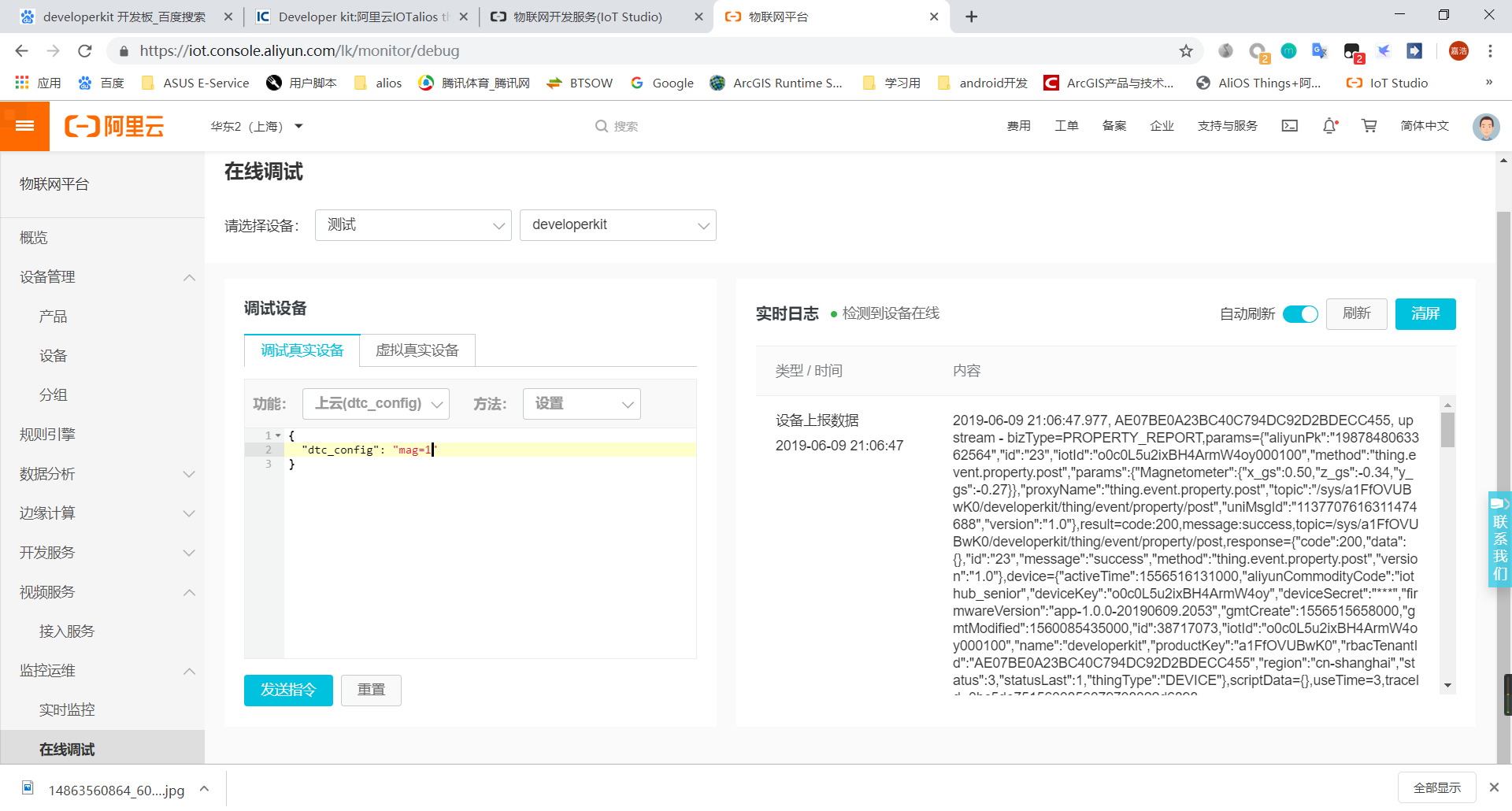The width and height of the screenshot is (1512, 811).
Task: Open the CloudShell terminal icon
Action: (x=1289, y=126)
